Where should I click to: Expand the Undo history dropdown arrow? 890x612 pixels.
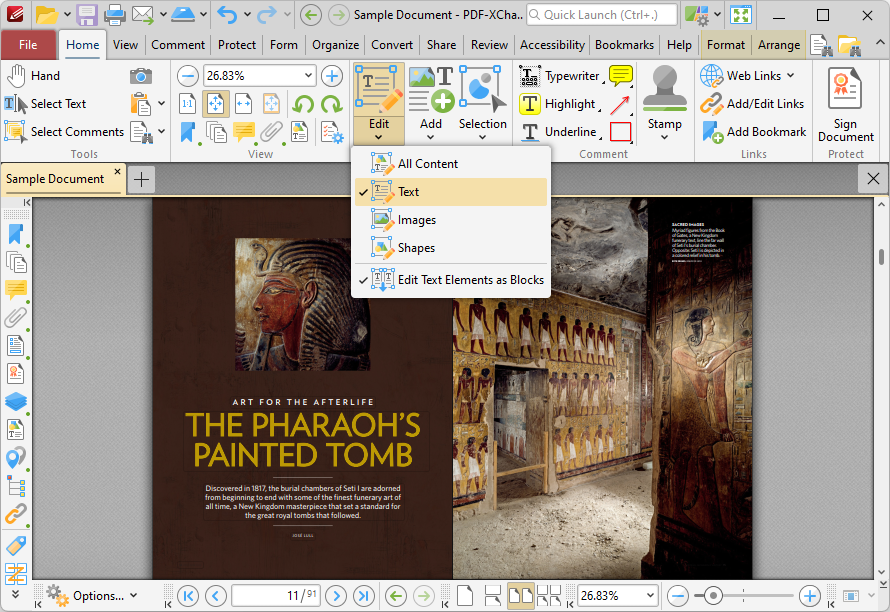pos(247,15)
